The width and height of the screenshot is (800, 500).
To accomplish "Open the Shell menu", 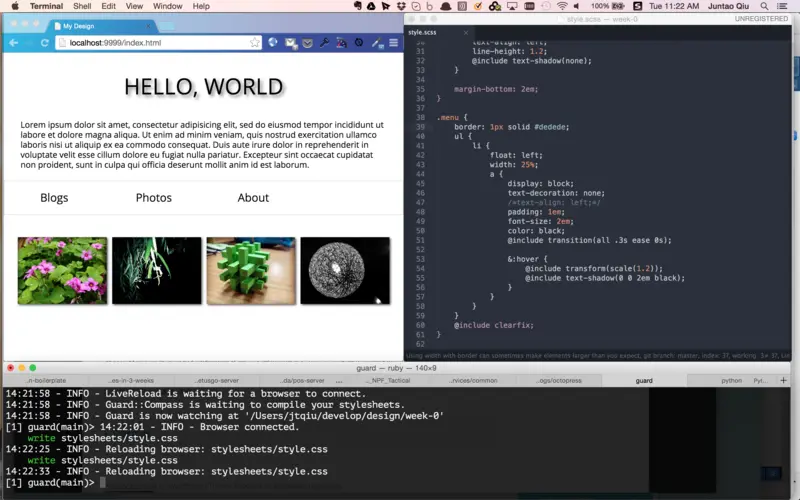I will [x=82, y=6].
